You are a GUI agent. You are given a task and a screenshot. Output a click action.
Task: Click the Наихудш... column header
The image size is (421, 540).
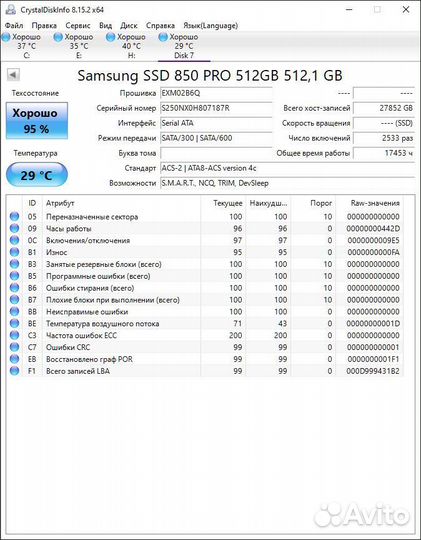(268, 203)
